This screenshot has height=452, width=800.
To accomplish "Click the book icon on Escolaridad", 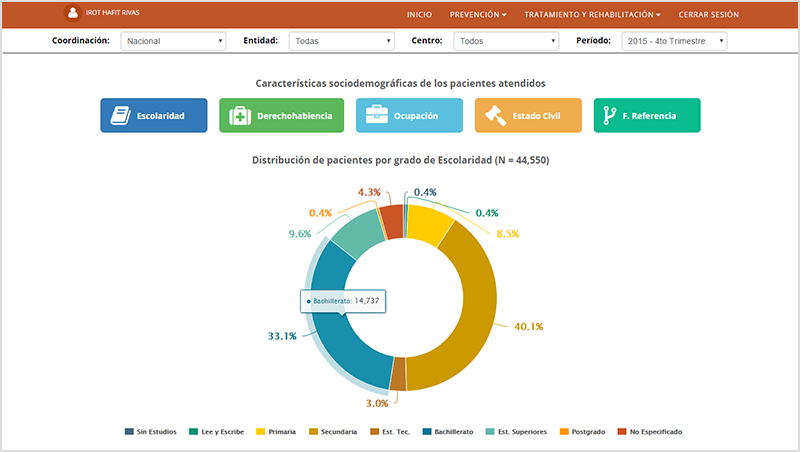I will point(120,116).
